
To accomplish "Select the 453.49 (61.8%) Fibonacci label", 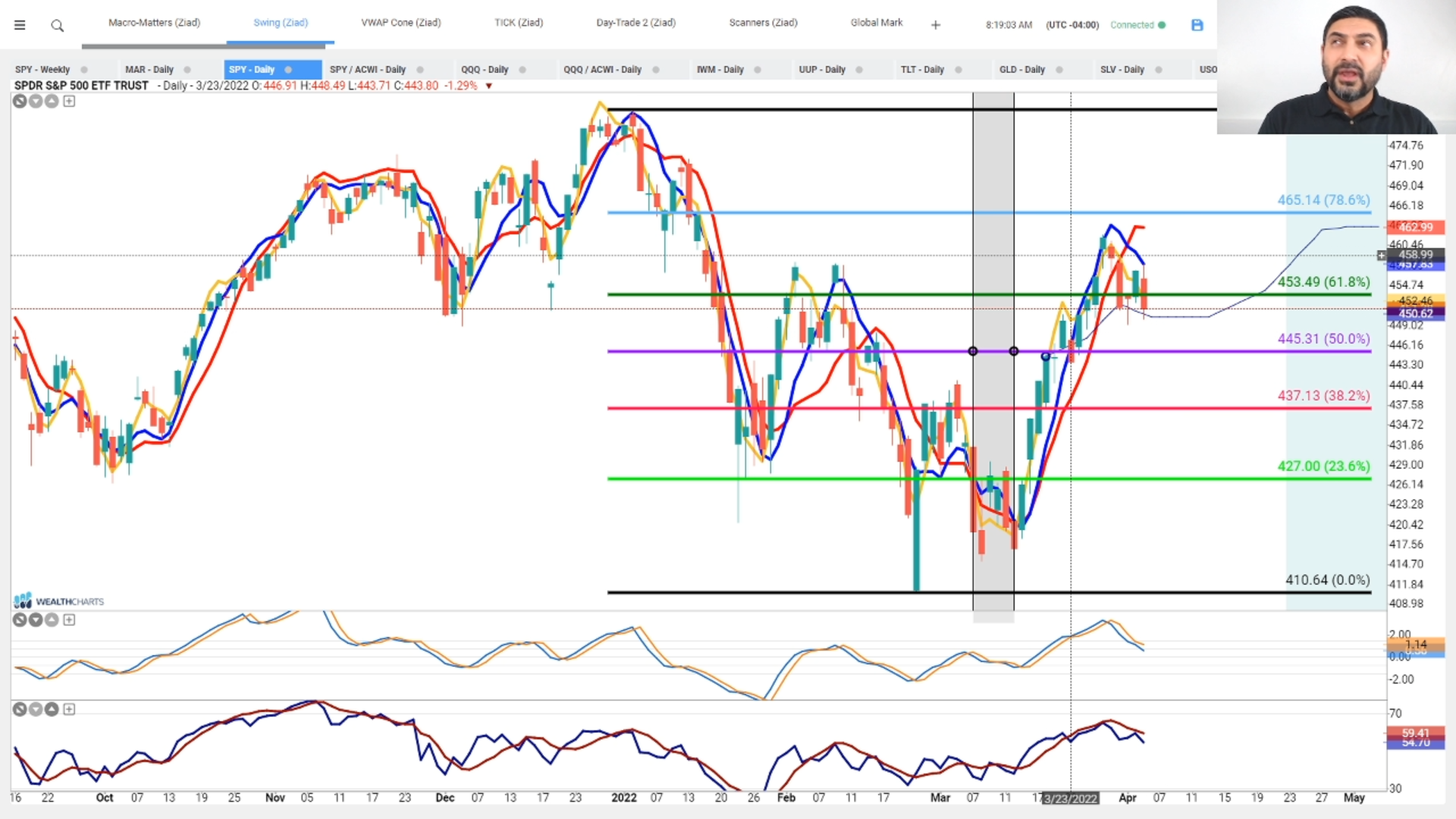I will 1323,282.
